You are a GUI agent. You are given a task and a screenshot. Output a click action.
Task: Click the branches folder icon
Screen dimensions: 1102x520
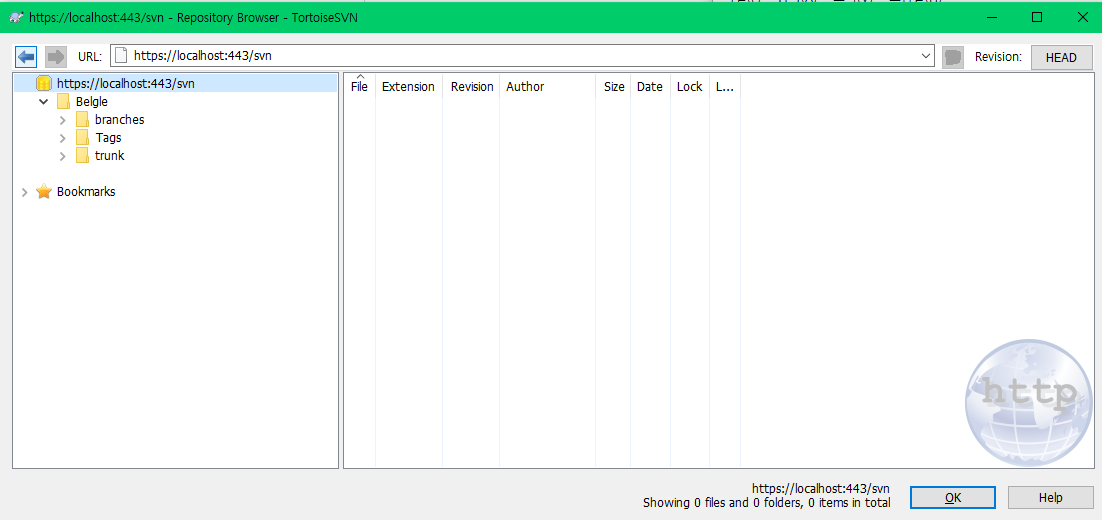click(82, 119)
